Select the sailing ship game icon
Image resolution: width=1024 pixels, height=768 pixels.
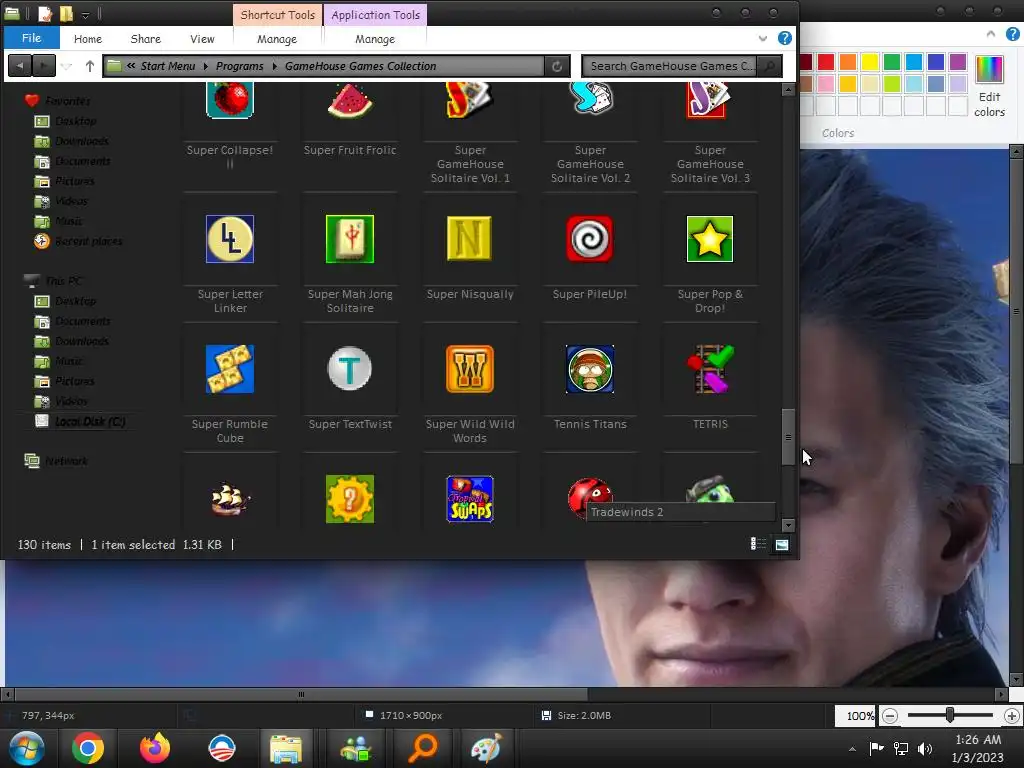pos(230,499)
